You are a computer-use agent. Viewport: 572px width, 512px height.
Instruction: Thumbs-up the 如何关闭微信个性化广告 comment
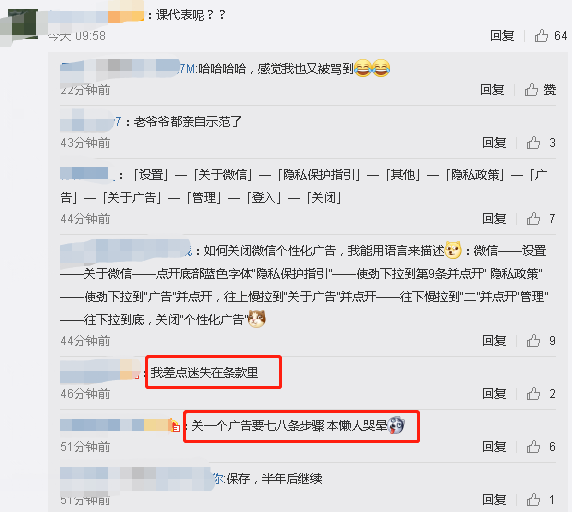tap(533, 341)
